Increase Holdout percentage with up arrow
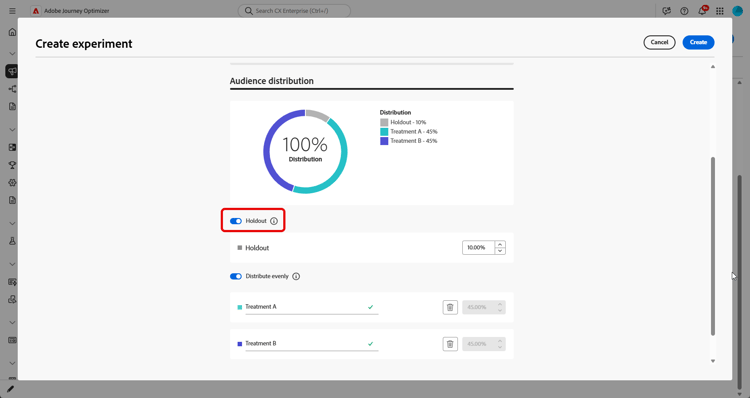 point(500,244)
